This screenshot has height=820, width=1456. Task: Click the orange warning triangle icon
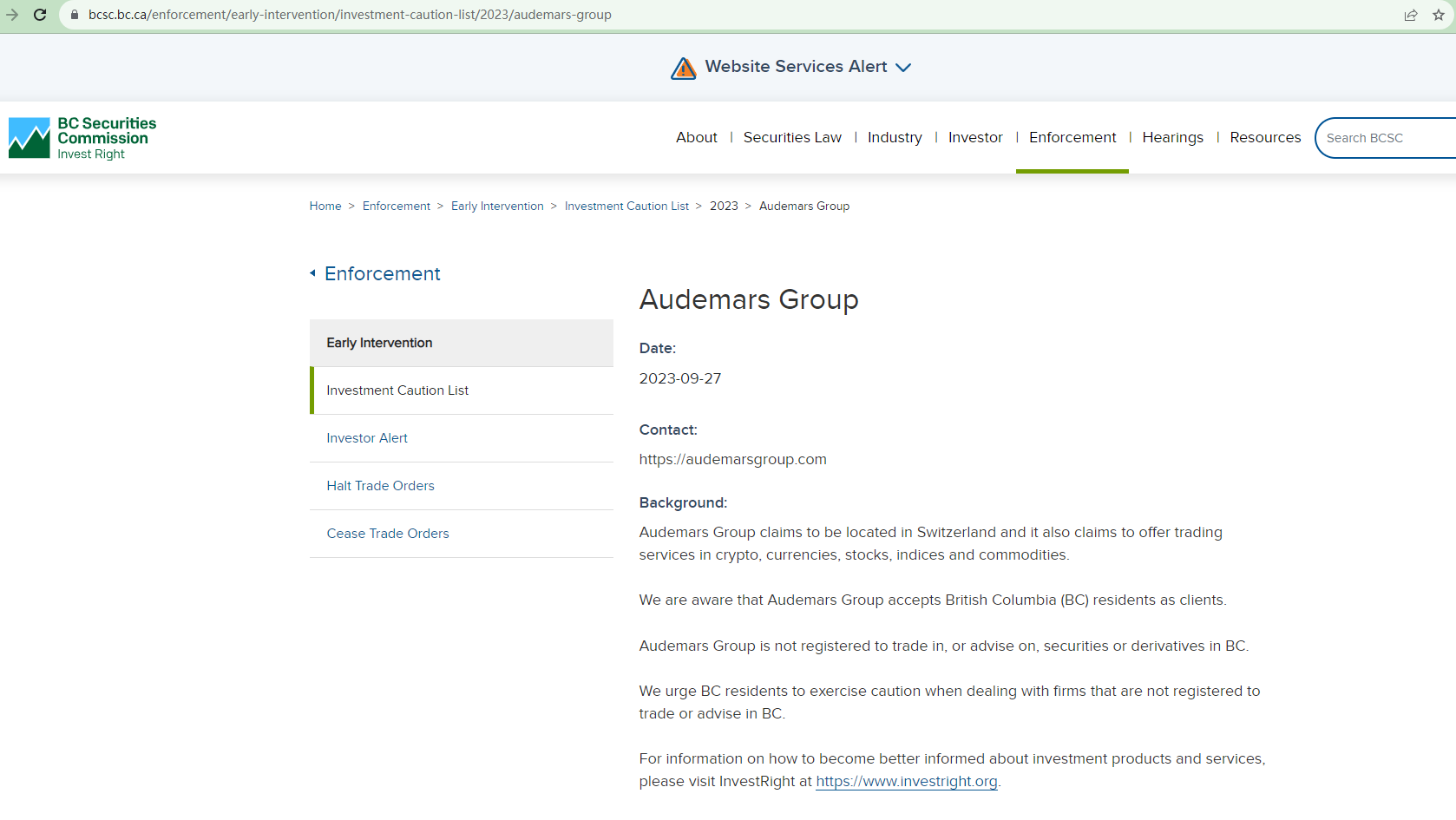[683, 68]
